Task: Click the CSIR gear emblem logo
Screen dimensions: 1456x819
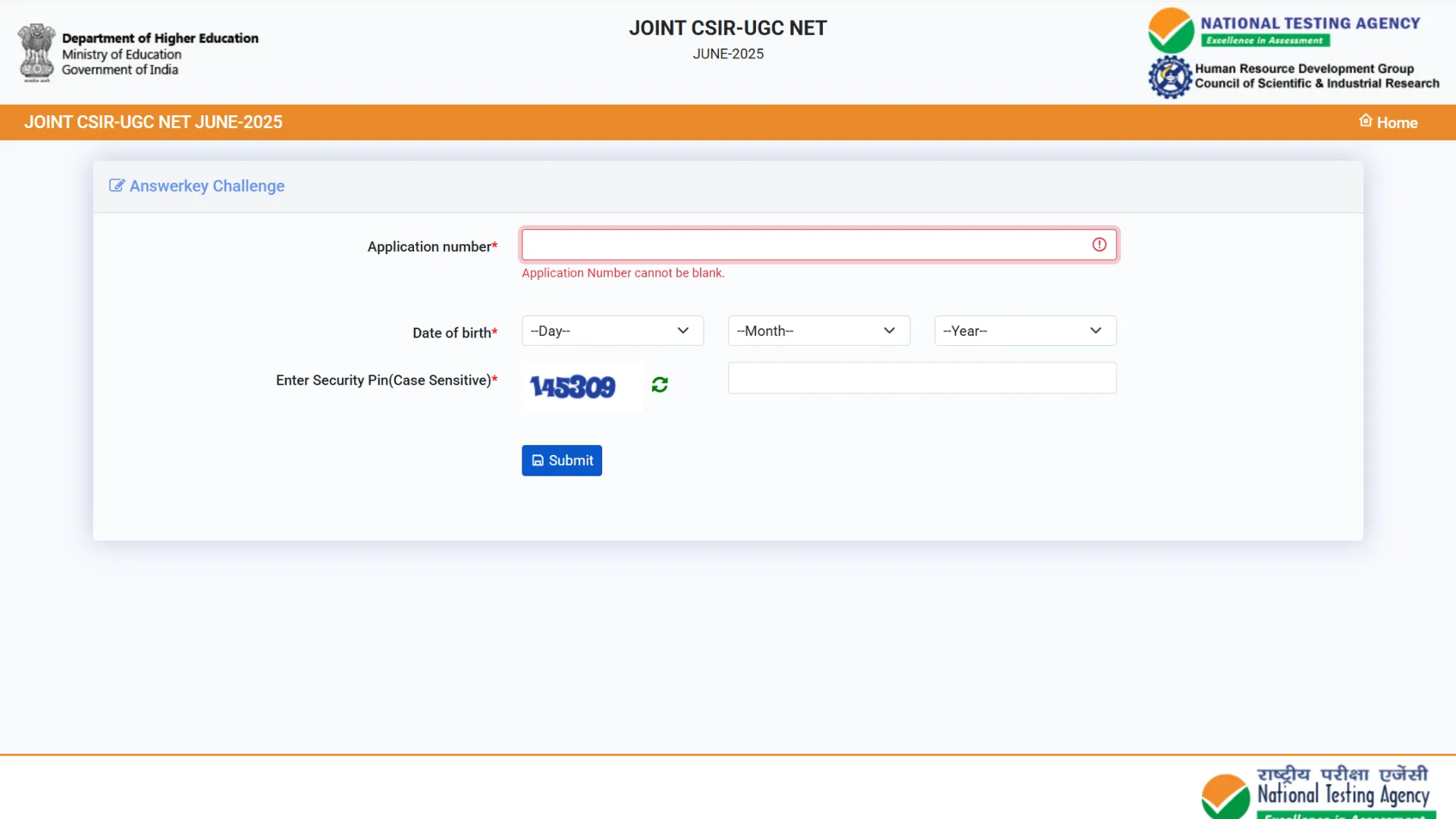Action: (x=1170, y=77)
